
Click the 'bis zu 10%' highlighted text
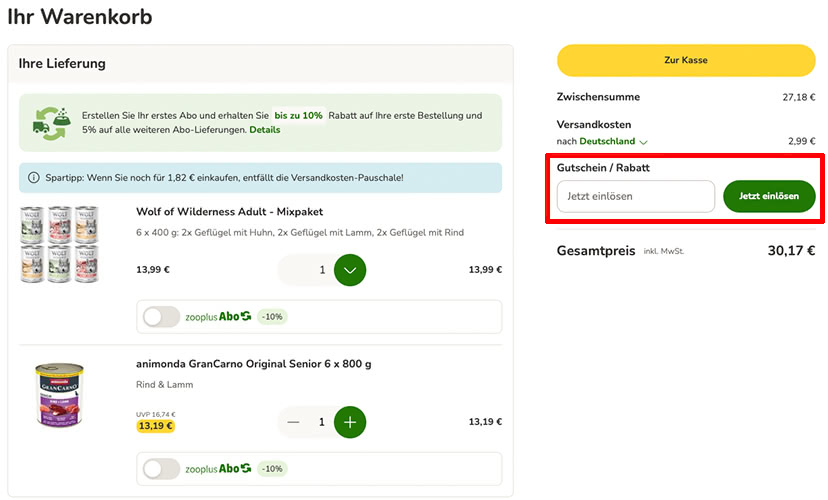[x=298, y=116]
